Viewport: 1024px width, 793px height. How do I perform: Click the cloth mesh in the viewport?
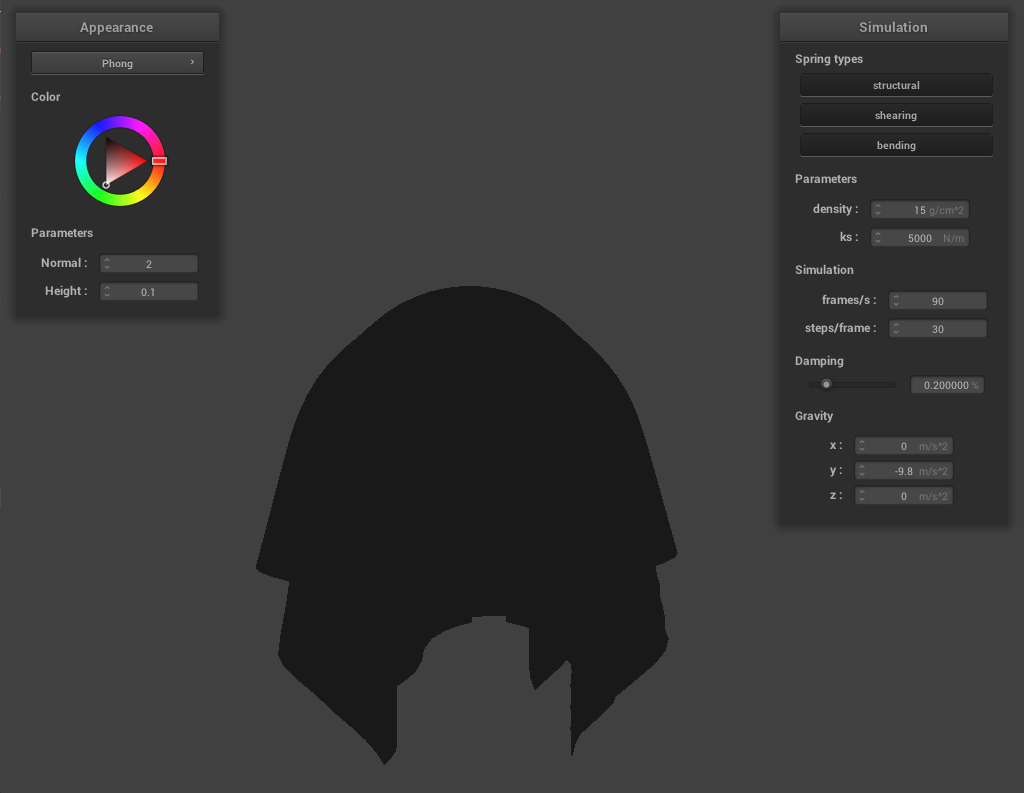(x=468, y=470)
